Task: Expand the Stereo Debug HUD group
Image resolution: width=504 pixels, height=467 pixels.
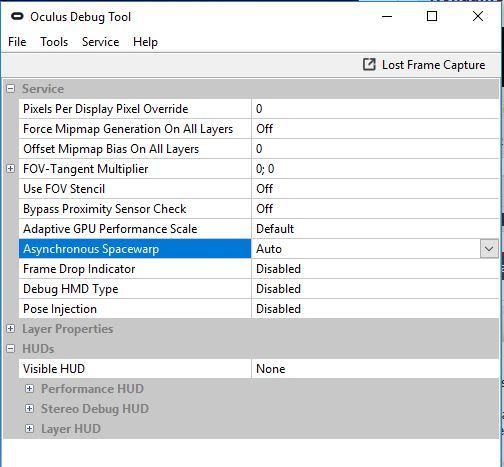Action: click(x=30, y=409)
